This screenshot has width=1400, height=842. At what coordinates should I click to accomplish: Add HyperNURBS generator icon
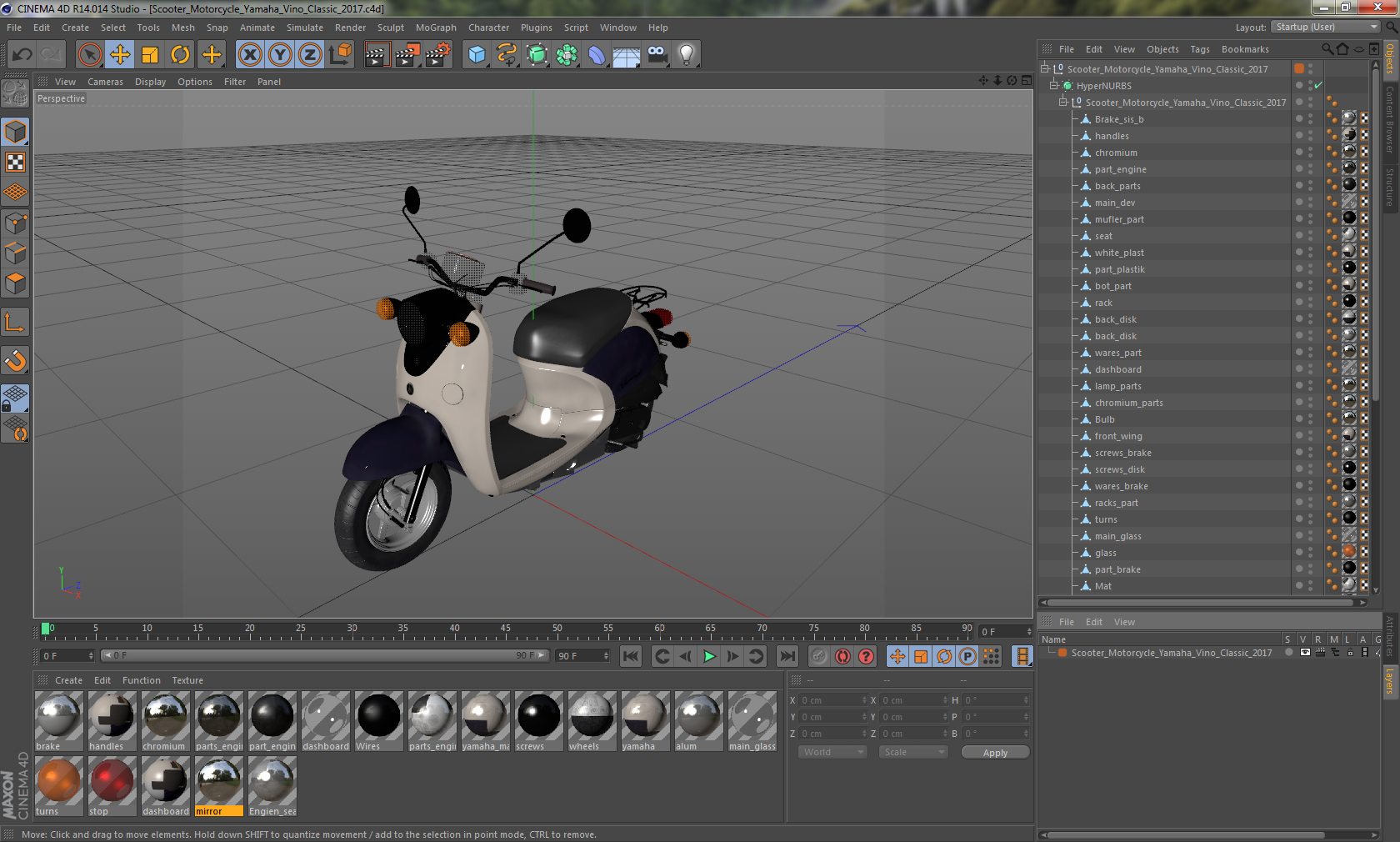click(x=537, y=55)
